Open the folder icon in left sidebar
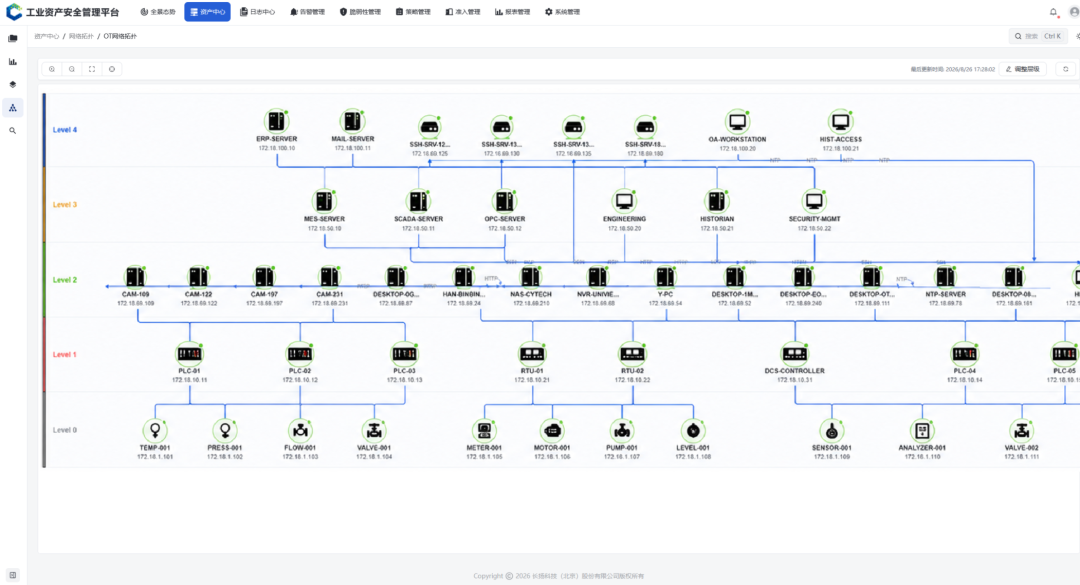 [x=12, y=39]
